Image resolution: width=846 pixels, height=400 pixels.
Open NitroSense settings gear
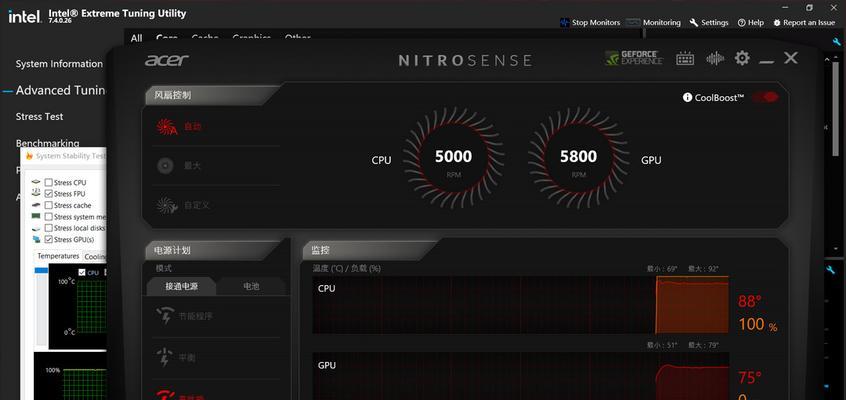coord(742,58)
